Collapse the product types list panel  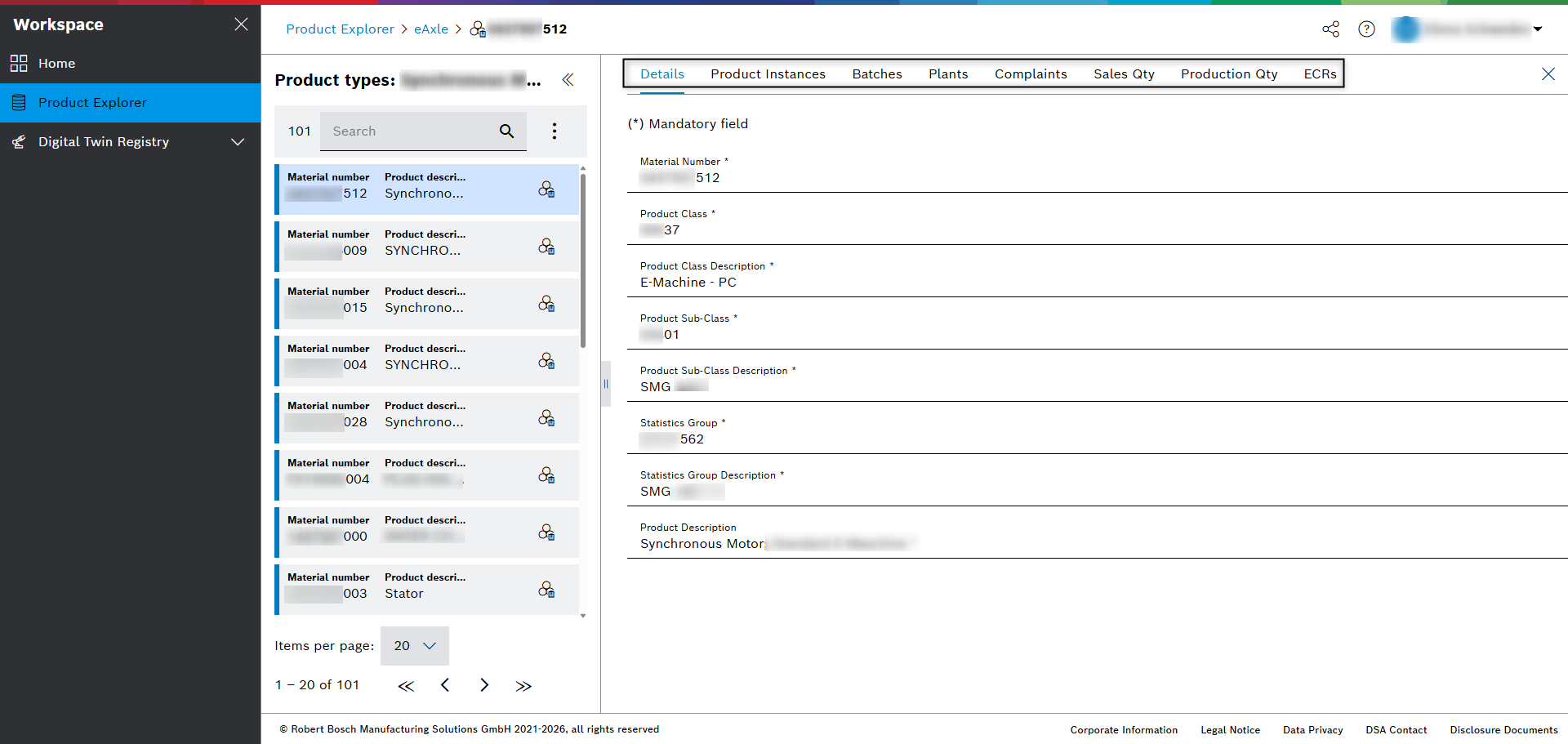coord(568,80)
